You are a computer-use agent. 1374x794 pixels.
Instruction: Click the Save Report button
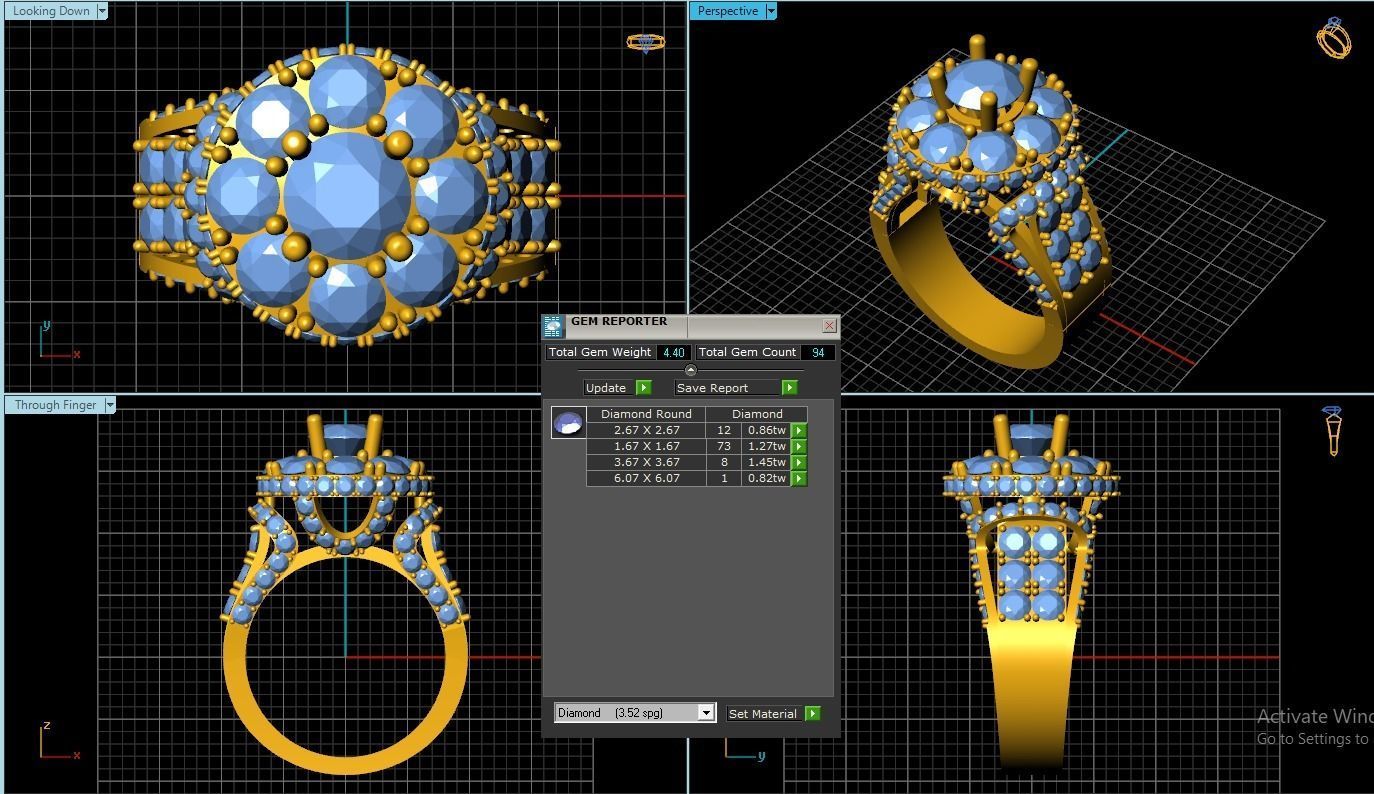(x=727, y=388)
